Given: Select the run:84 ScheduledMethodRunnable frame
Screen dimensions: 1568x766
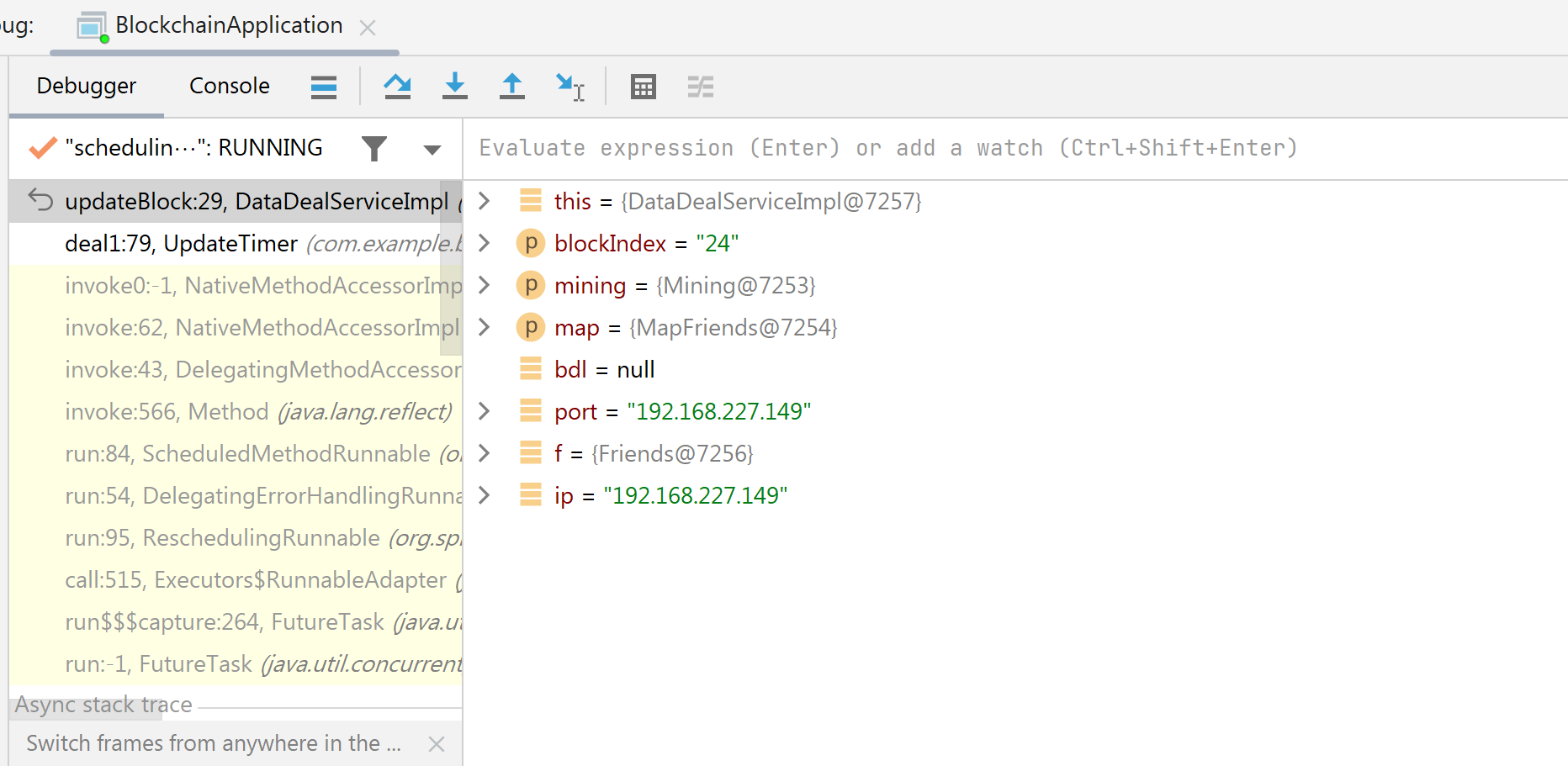Looking at the screenshot, I should pos(236,453).
